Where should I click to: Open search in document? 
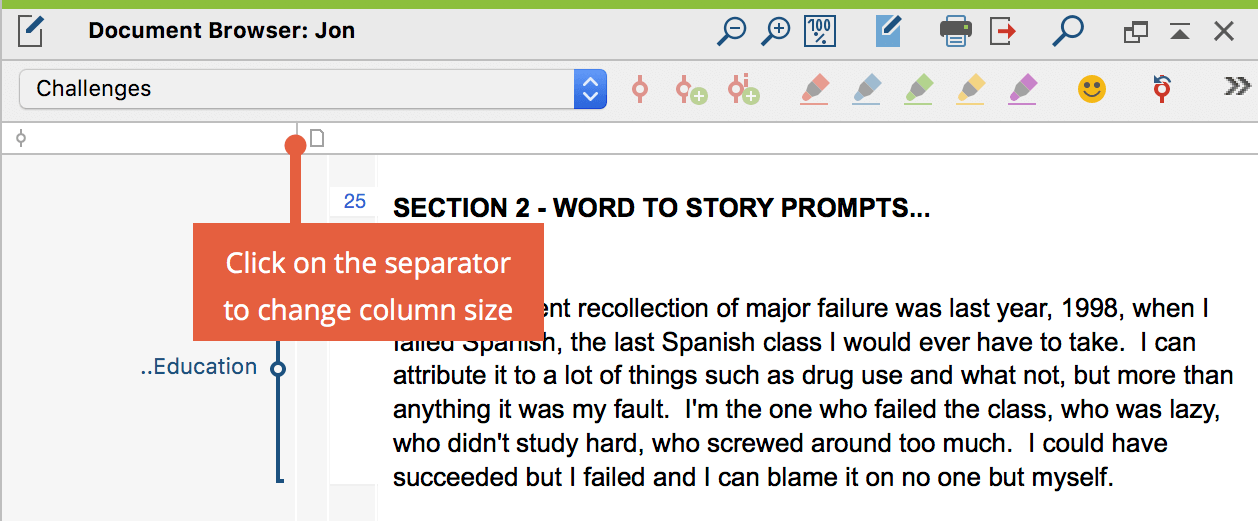click(x=1068, y=31)
